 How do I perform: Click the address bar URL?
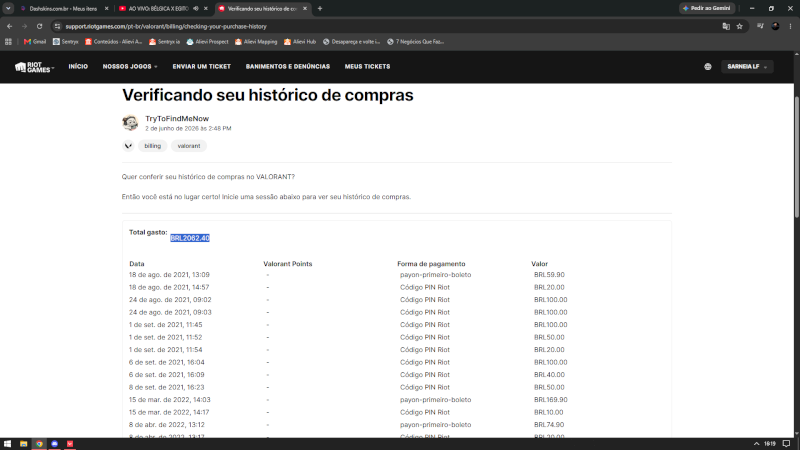(x=166, y=27)
